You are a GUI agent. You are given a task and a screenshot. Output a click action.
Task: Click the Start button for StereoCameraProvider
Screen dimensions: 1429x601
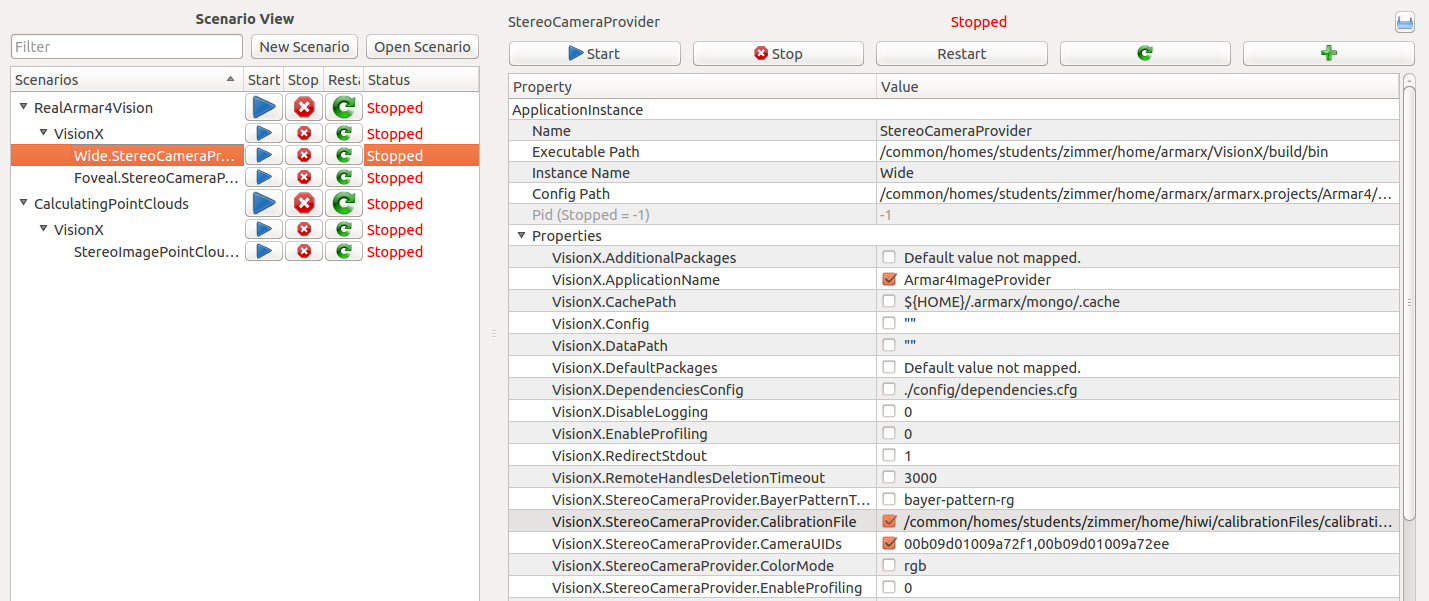click(595, 54)
